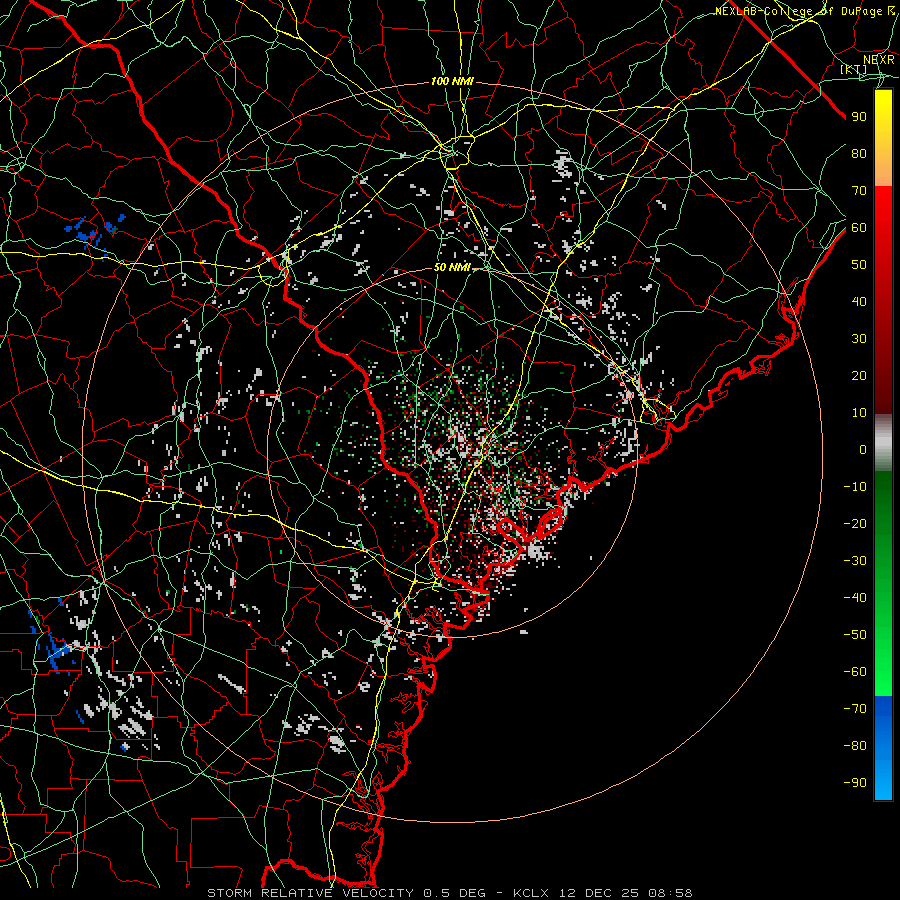Click the [KT] units label
This screenshot has width=900, height=900.
pyautogui.click(x=854, y=69)
